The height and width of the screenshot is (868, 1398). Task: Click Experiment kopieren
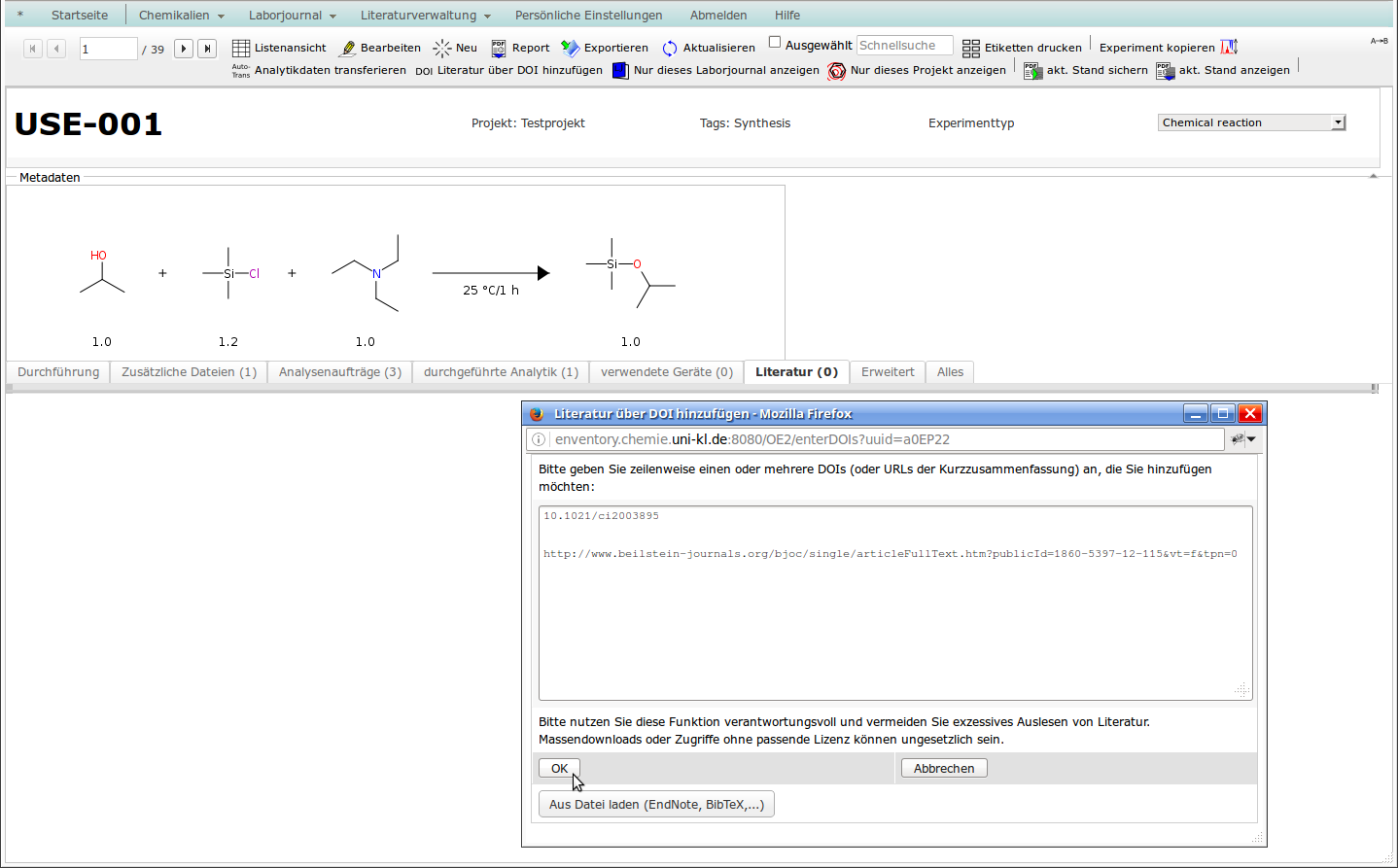1157,48
